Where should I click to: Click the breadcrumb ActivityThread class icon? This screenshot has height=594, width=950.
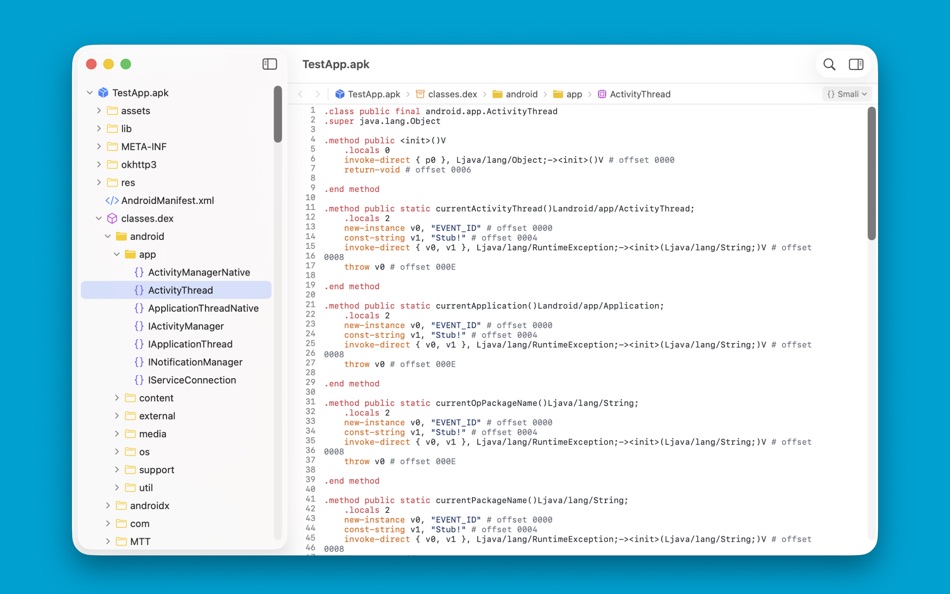[602, 94]
